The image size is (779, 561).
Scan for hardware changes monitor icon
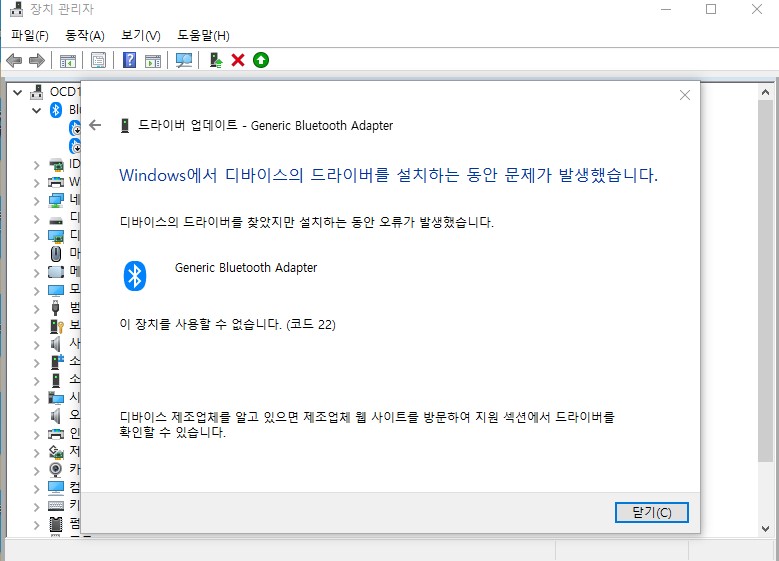pyautogui.click(x=184, y=61)
